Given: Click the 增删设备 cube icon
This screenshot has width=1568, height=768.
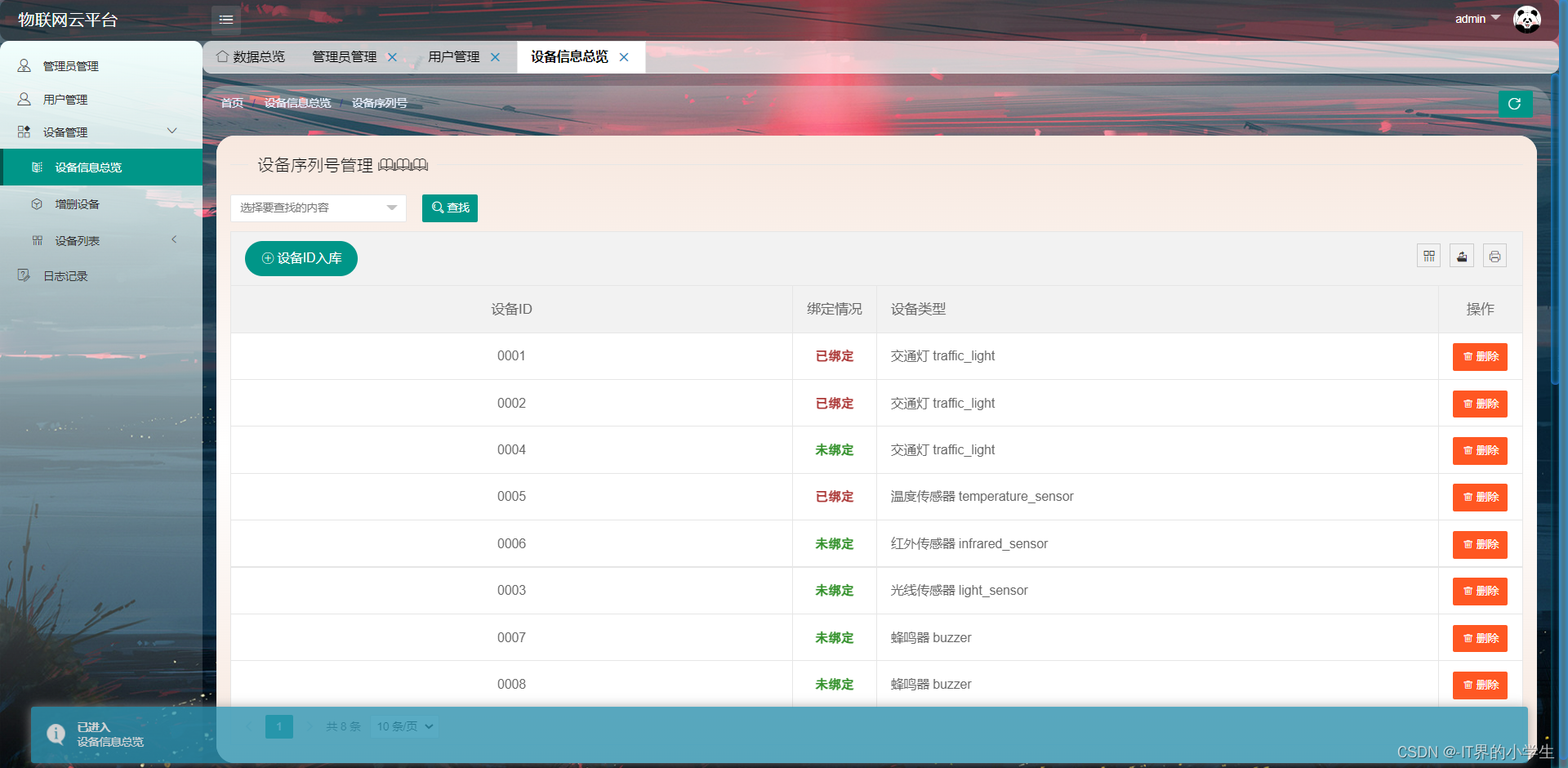Looking at the screenshot, I should coord(37,204).
